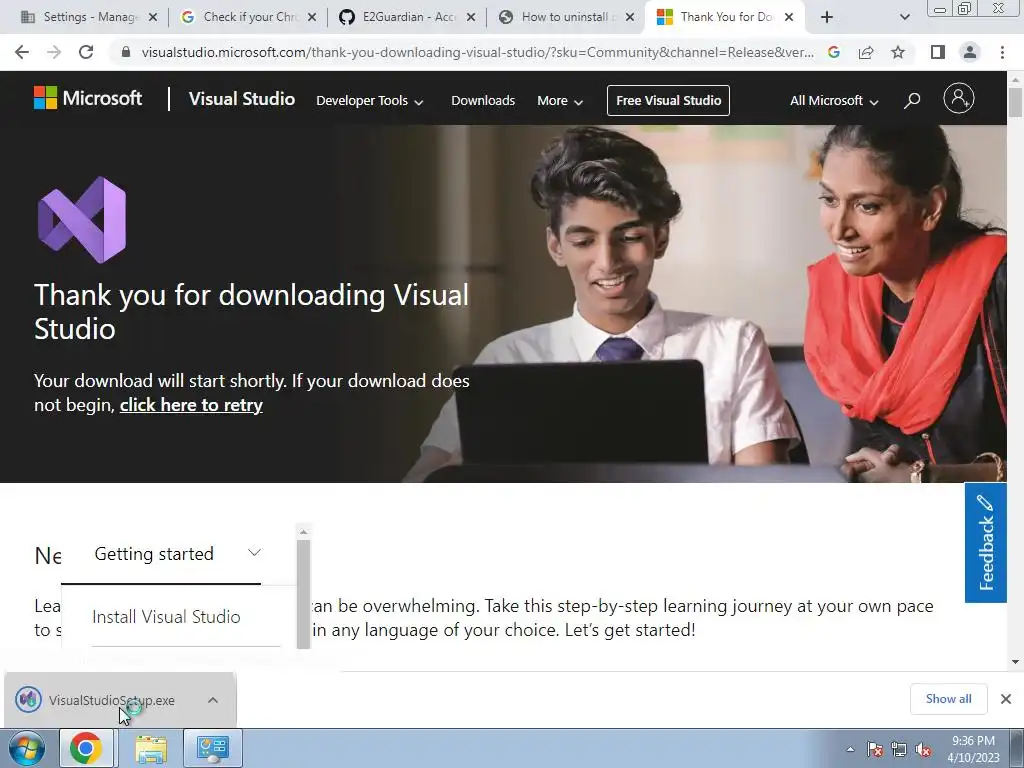Screen dimensions: 1024x768
Task: Bookmark this page with star icon
Action: pyautogui.click(x=898, y=52)
